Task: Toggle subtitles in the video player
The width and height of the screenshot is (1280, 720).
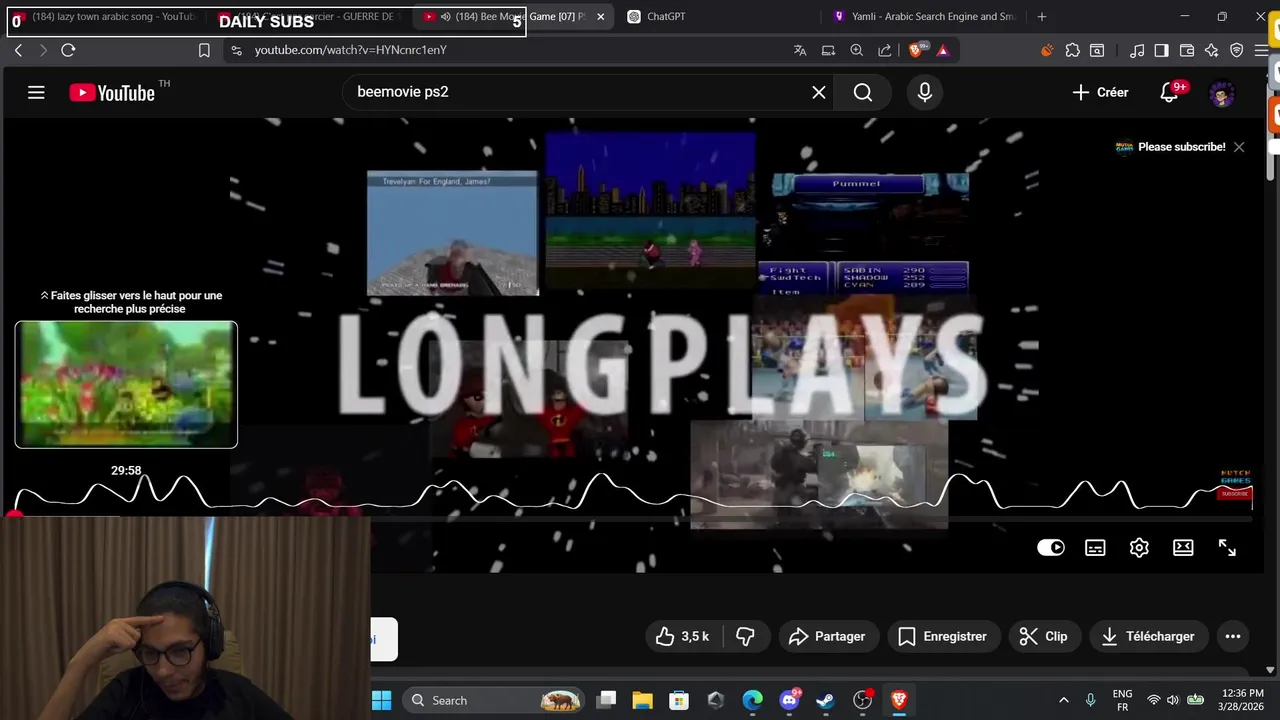Action: 1095,547
